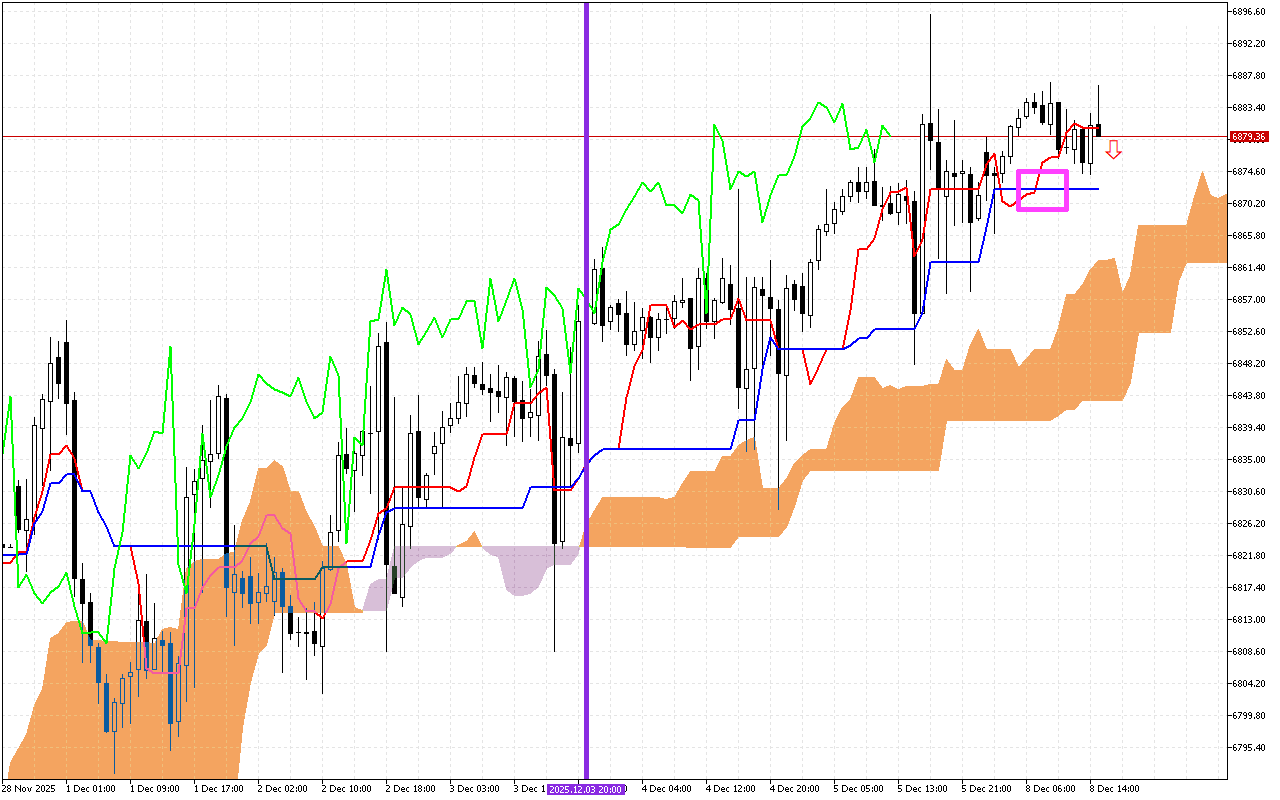1280x800 pixels.
Task: Select the 6896.60 value on the price scale
Action: click(x=1250, y=13)
